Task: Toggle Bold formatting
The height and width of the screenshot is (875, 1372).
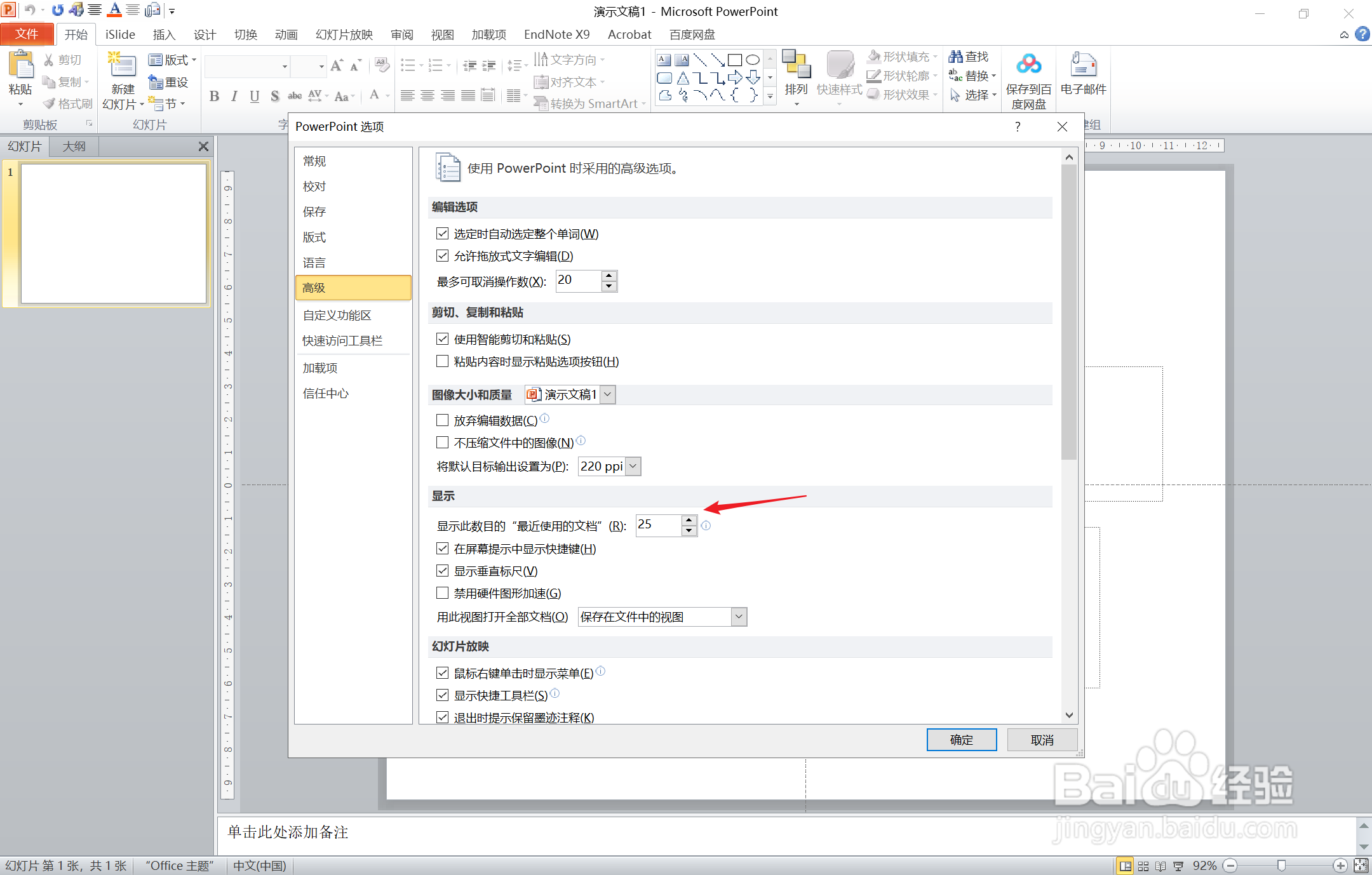Action: [x=214, y=97]
